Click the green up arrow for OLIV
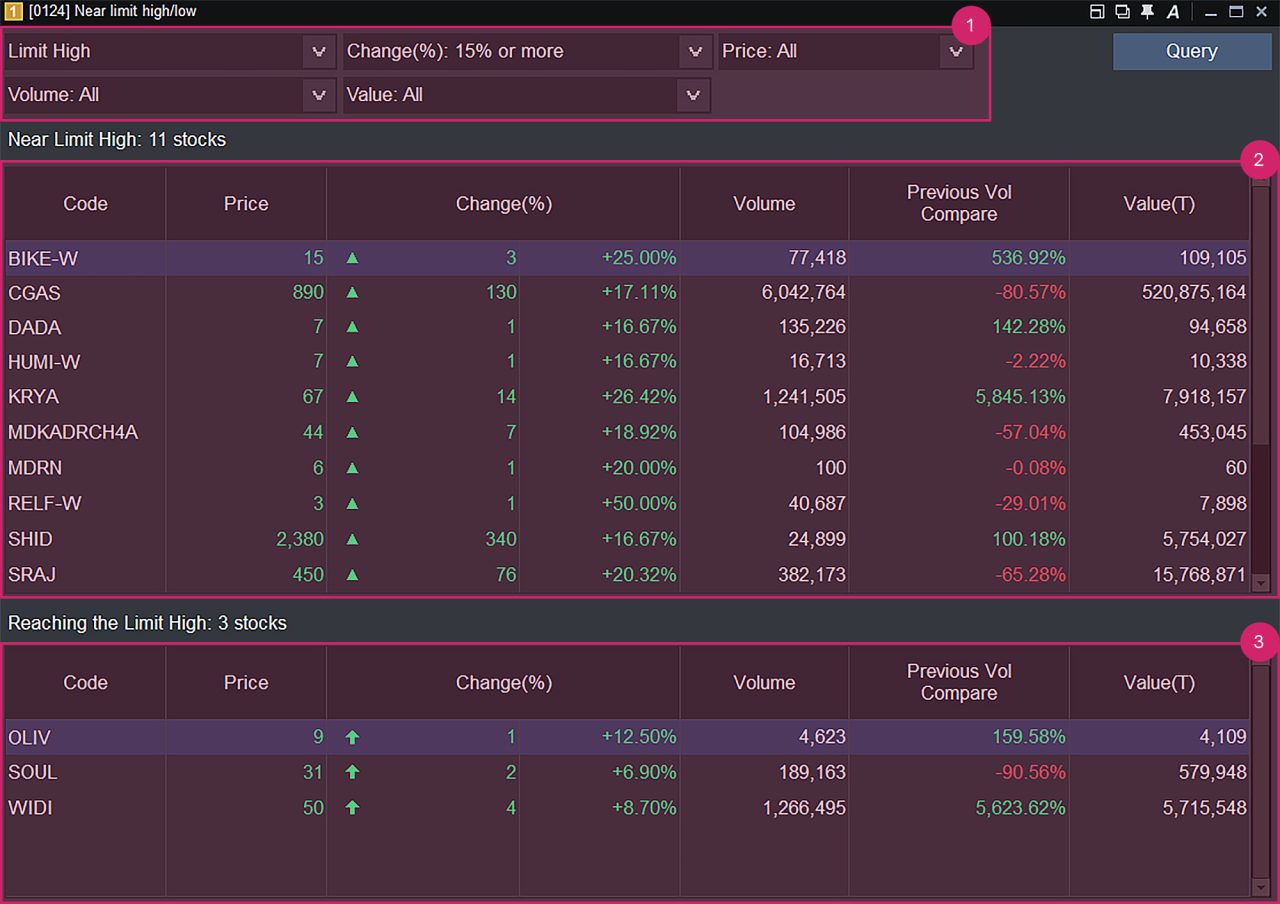 (x=352, y=737)
